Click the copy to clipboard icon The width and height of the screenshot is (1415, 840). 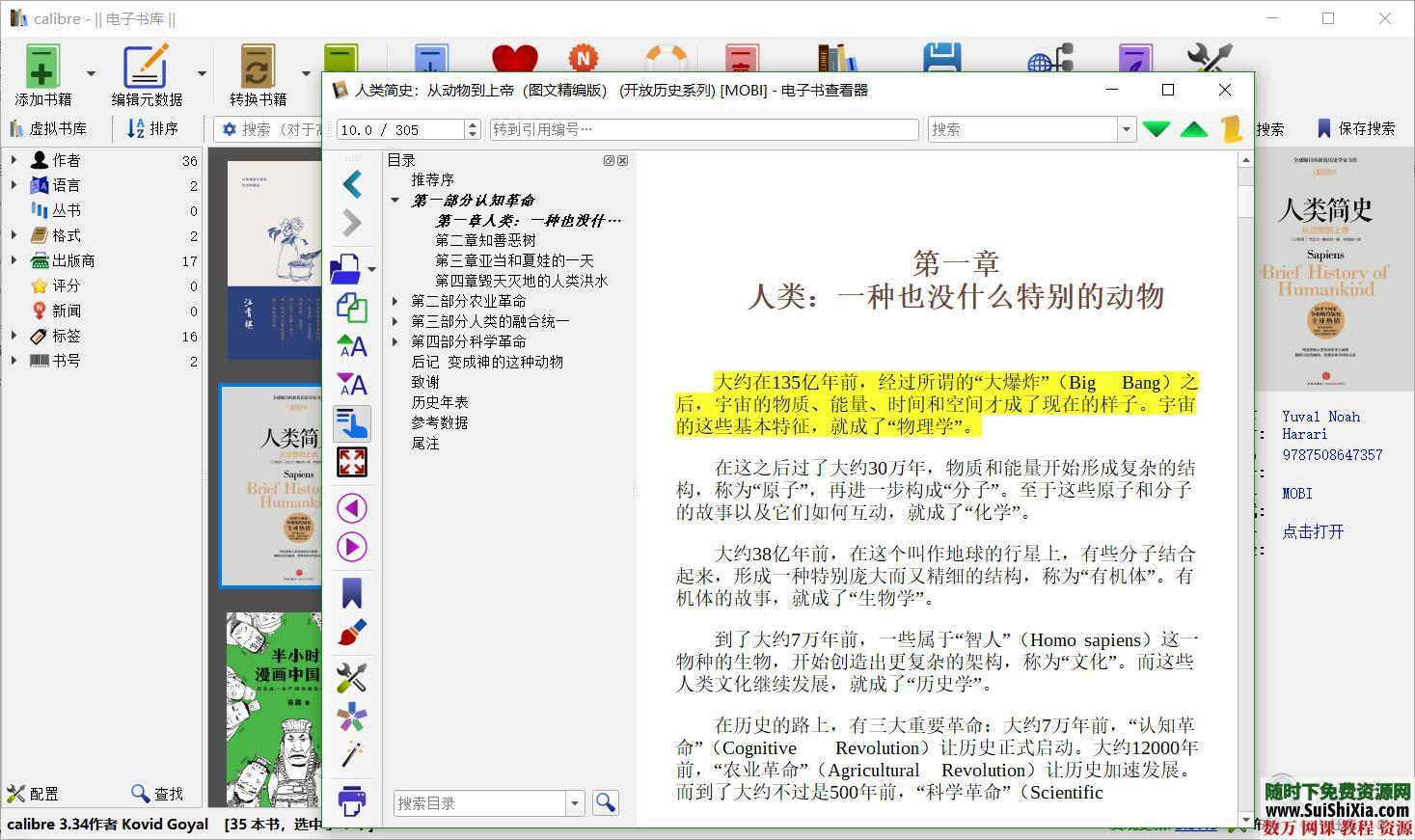tap(352, 308)
